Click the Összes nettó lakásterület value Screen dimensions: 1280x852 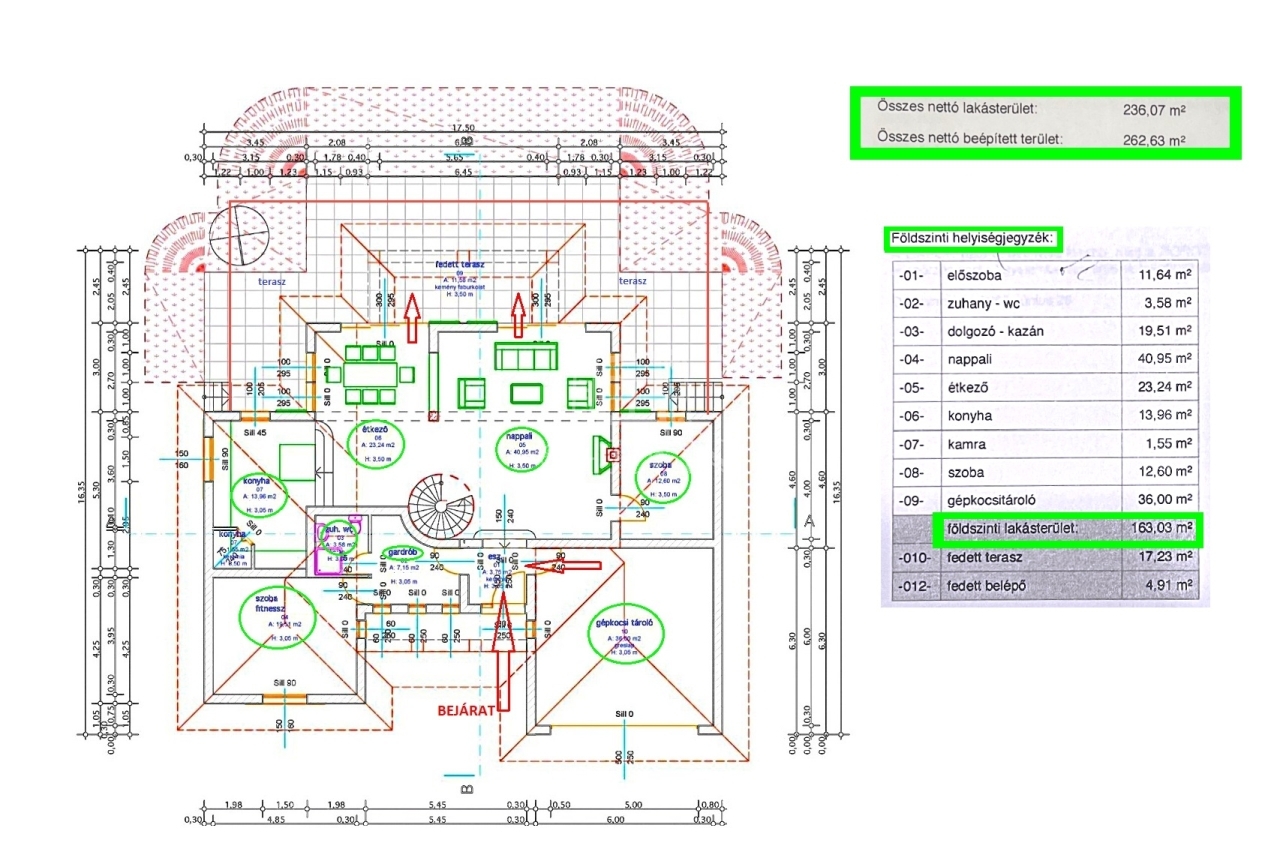click(1153, 110)
